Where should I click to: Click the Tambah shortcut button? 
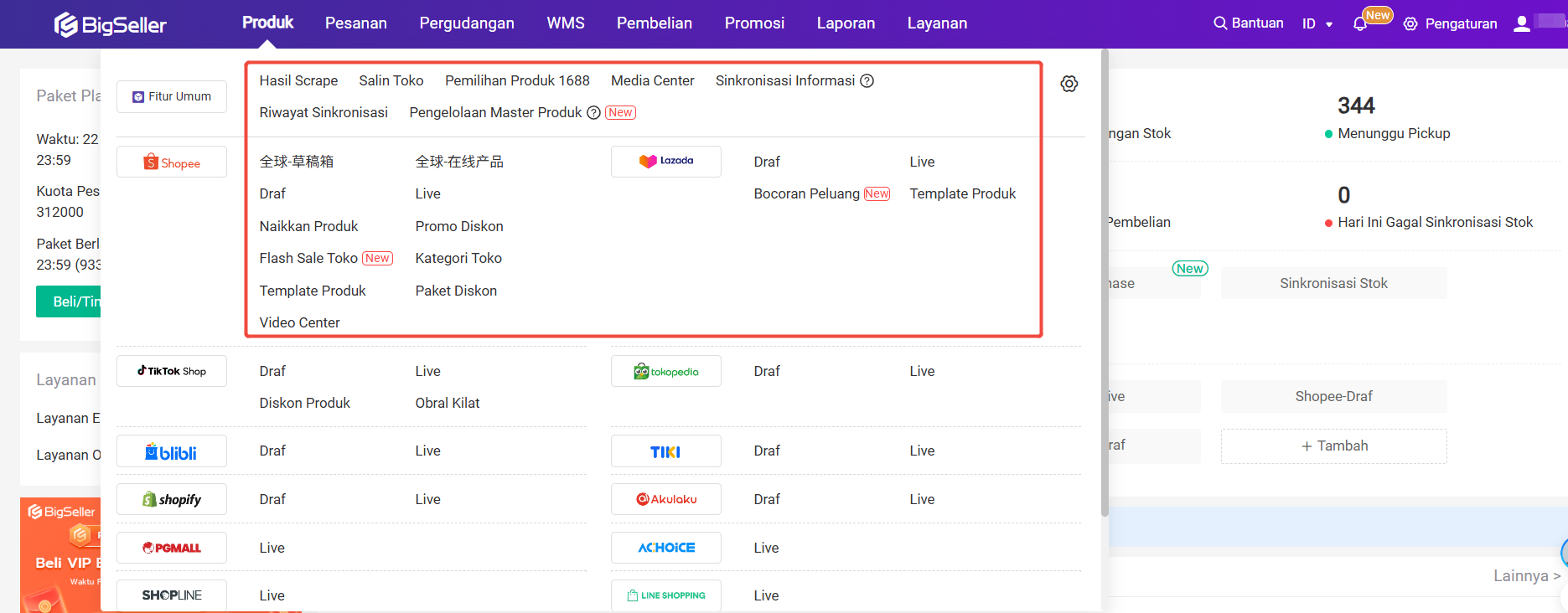click(1333, 446)
